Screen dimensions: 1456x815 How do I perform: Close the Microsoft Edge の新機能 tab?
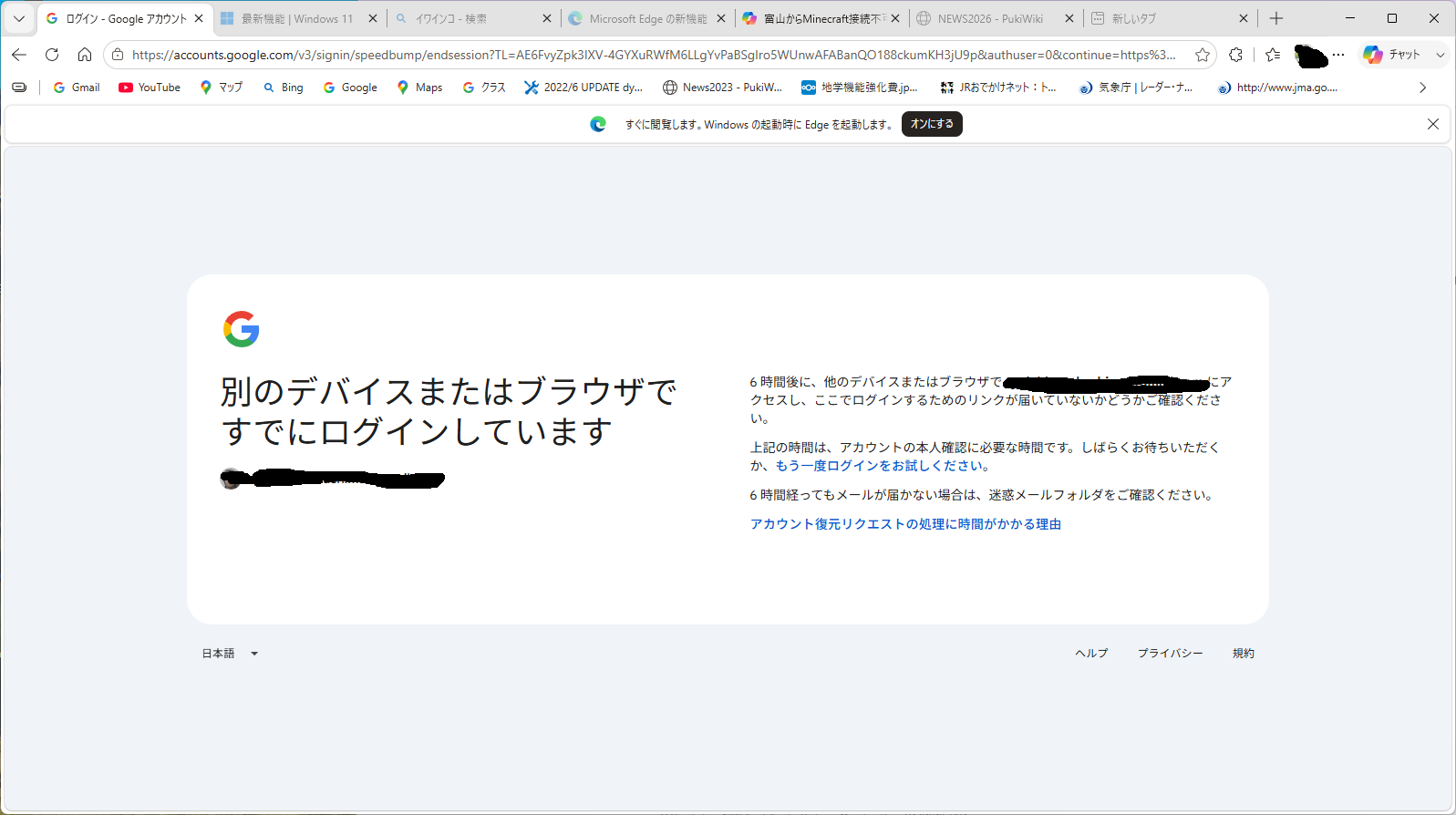coord(721,18)
